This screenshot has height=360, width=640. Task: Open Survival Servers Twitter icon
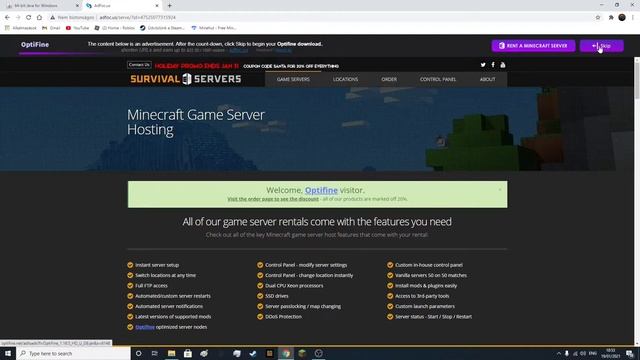(x=483, y=65)
